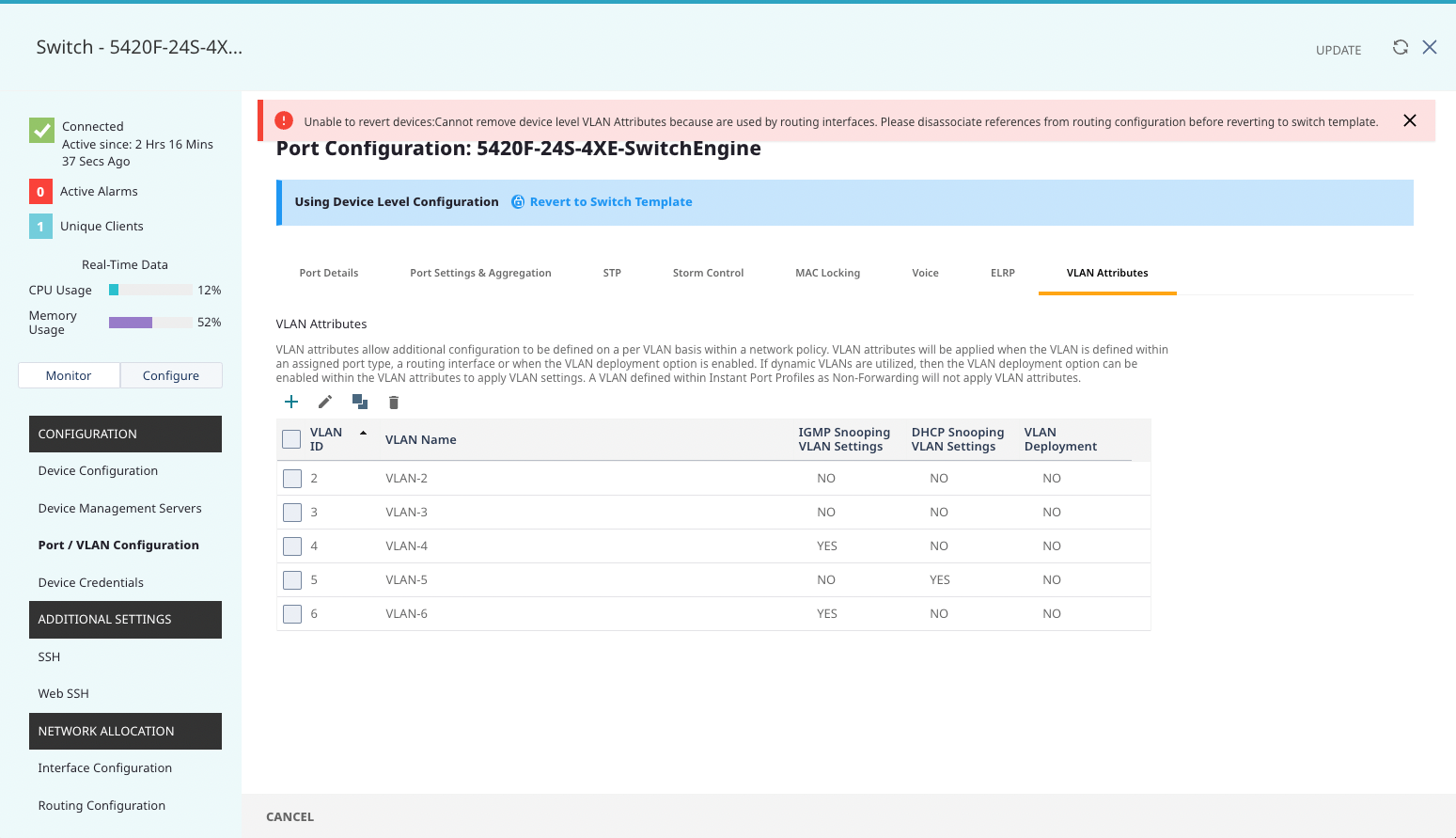Click the green Connected status icon

41,130
